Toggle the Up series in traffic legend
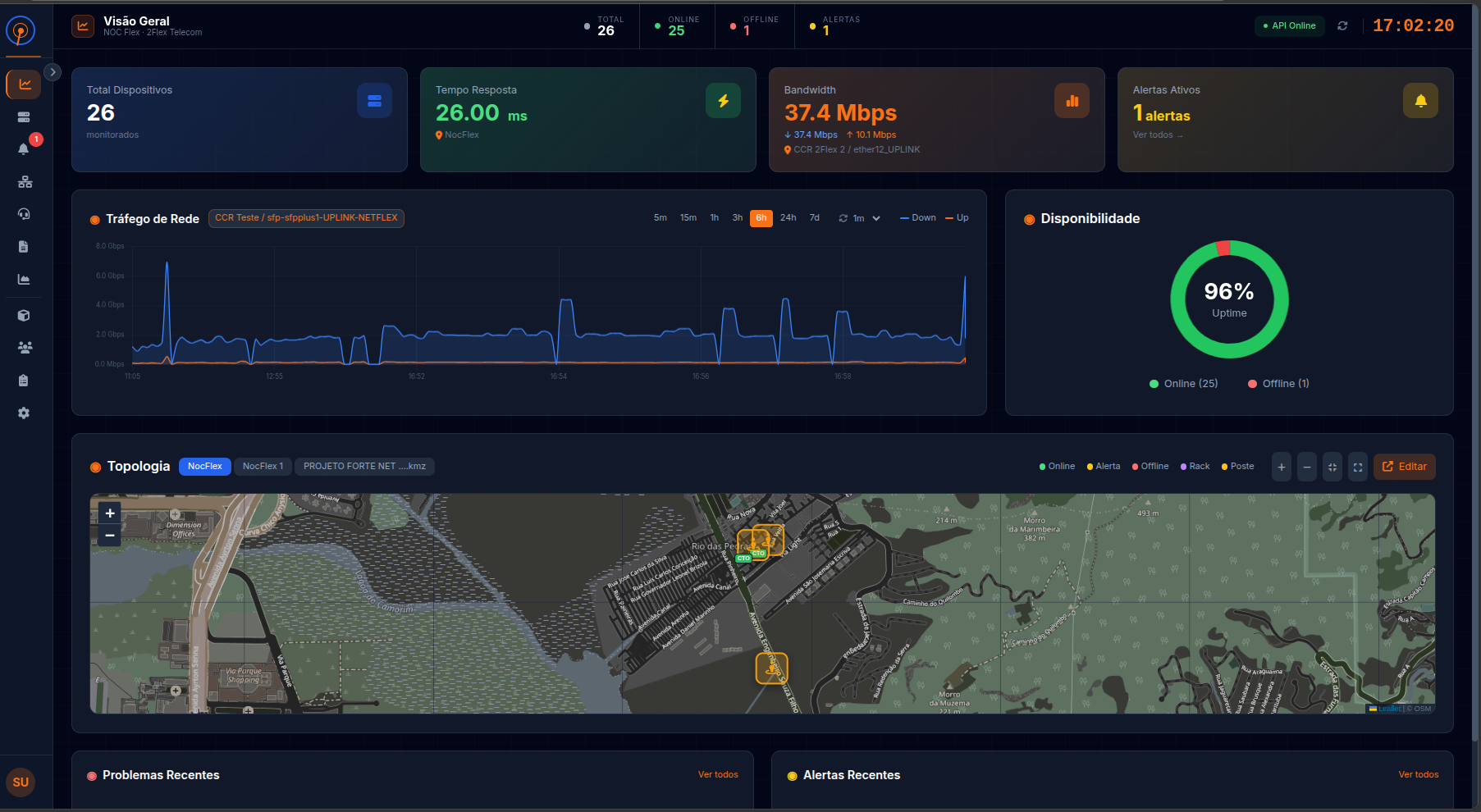 (957, 218)
